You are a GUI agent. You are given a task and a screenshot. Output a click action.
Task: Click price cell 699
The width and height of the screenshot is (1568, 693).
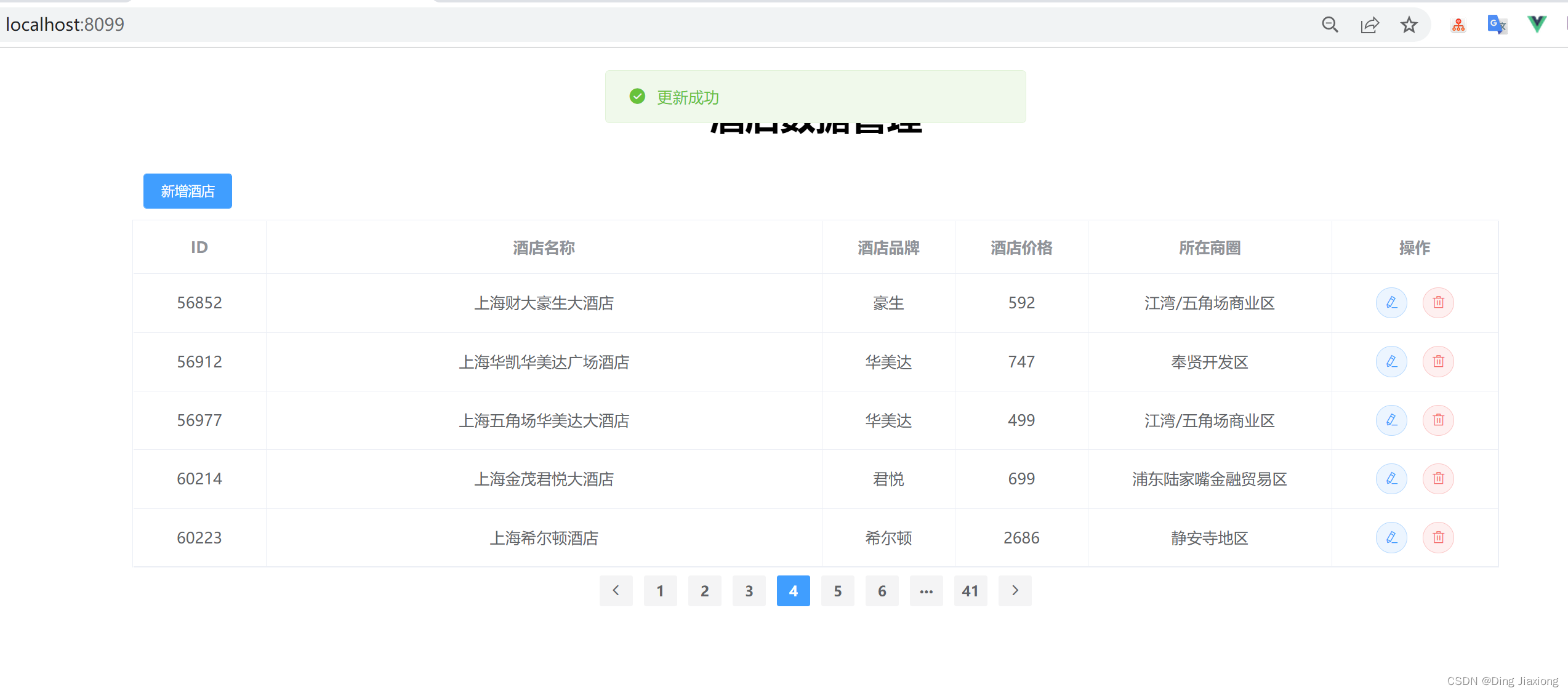pos(1021,479)
